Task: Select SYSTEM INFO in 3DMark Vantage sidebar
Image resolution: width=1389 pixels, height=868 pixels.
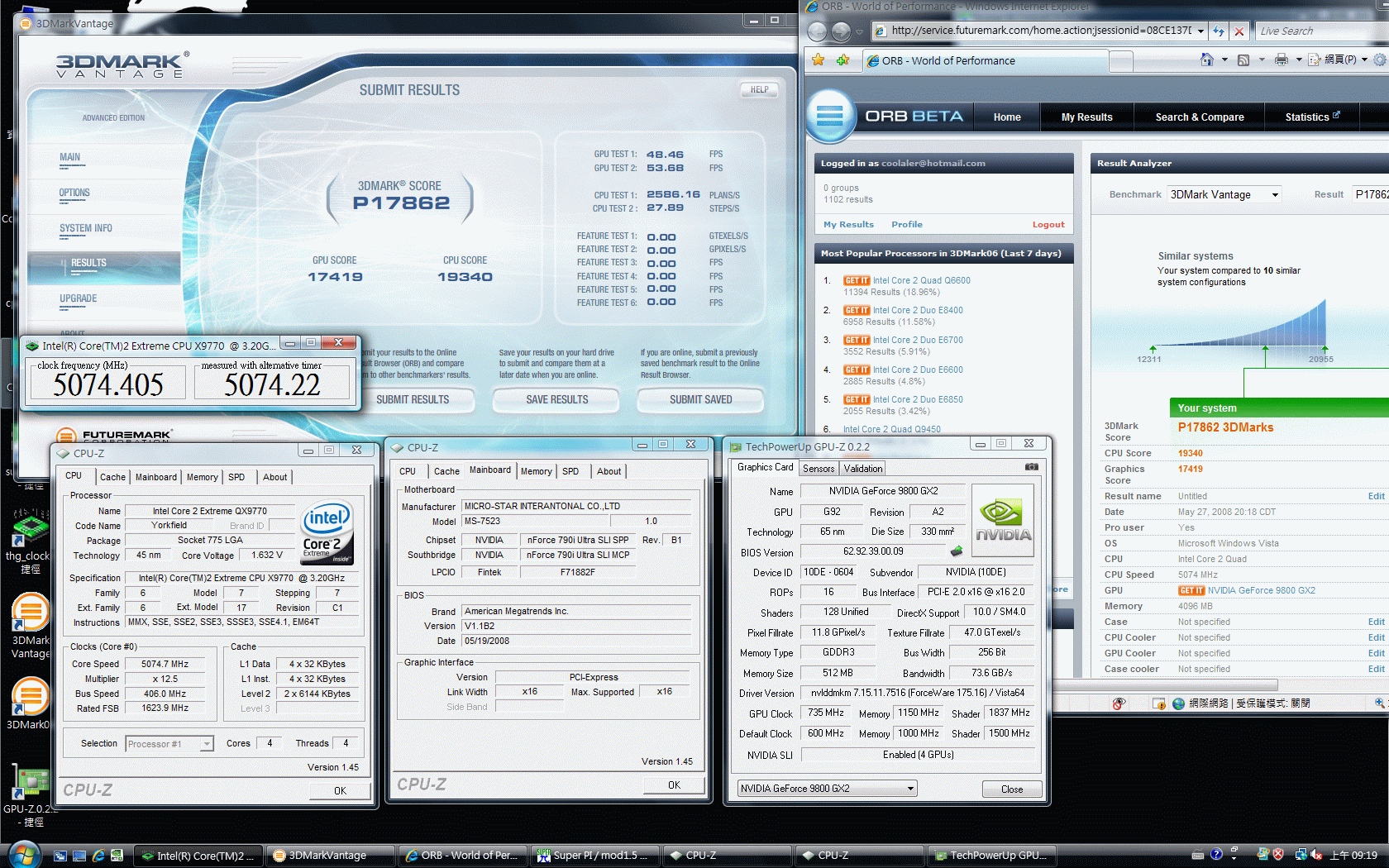Action: click(86, 228)
